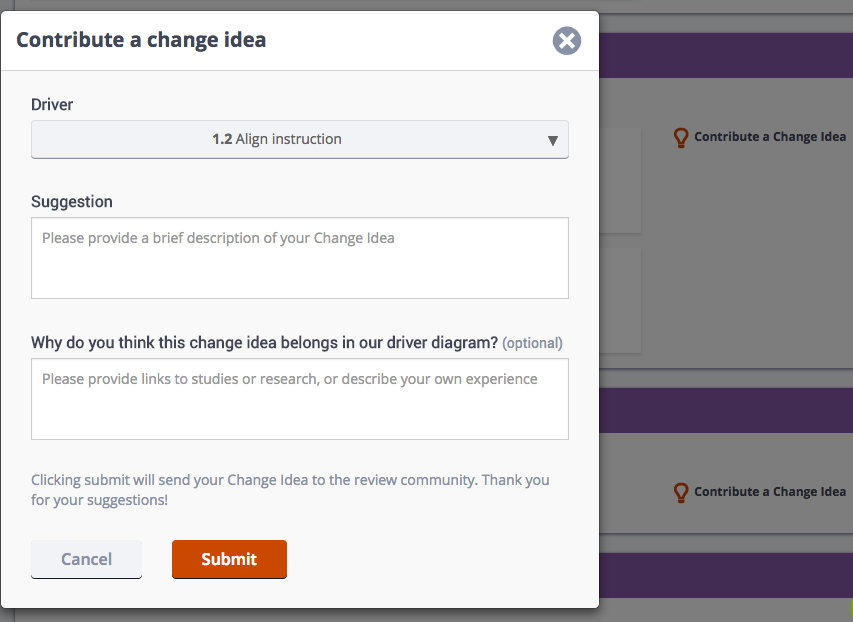Click the (optional) hint text

[532, 343]
